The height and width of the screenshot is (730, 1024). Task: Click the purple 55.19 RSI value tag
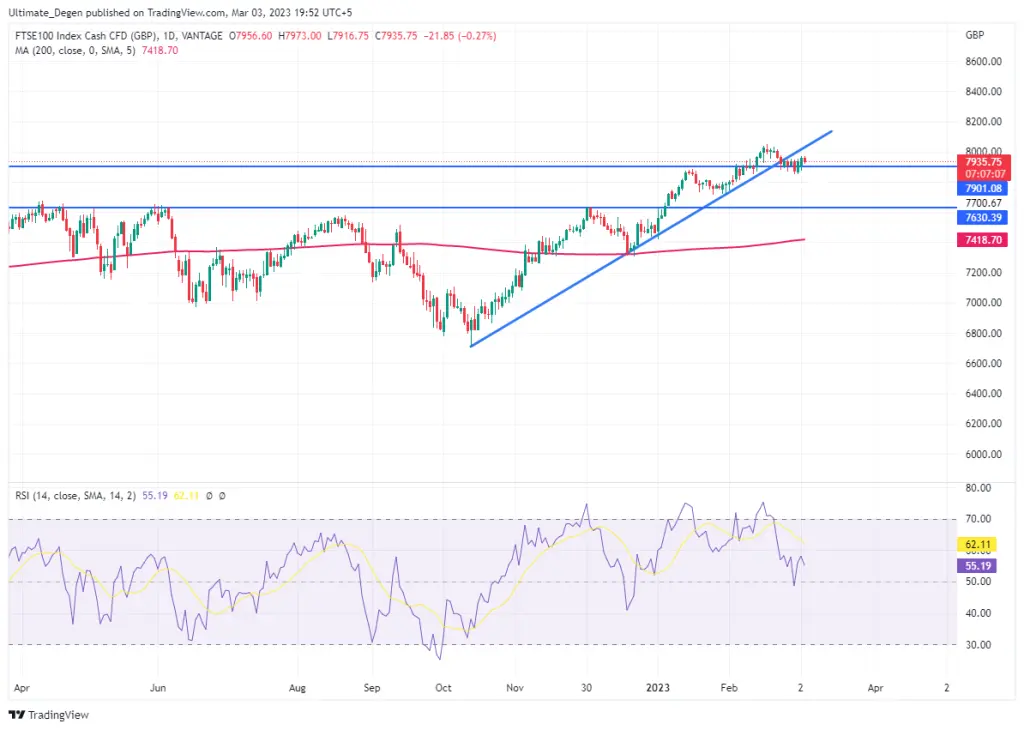pyautogui.click(x=978, y=566)
